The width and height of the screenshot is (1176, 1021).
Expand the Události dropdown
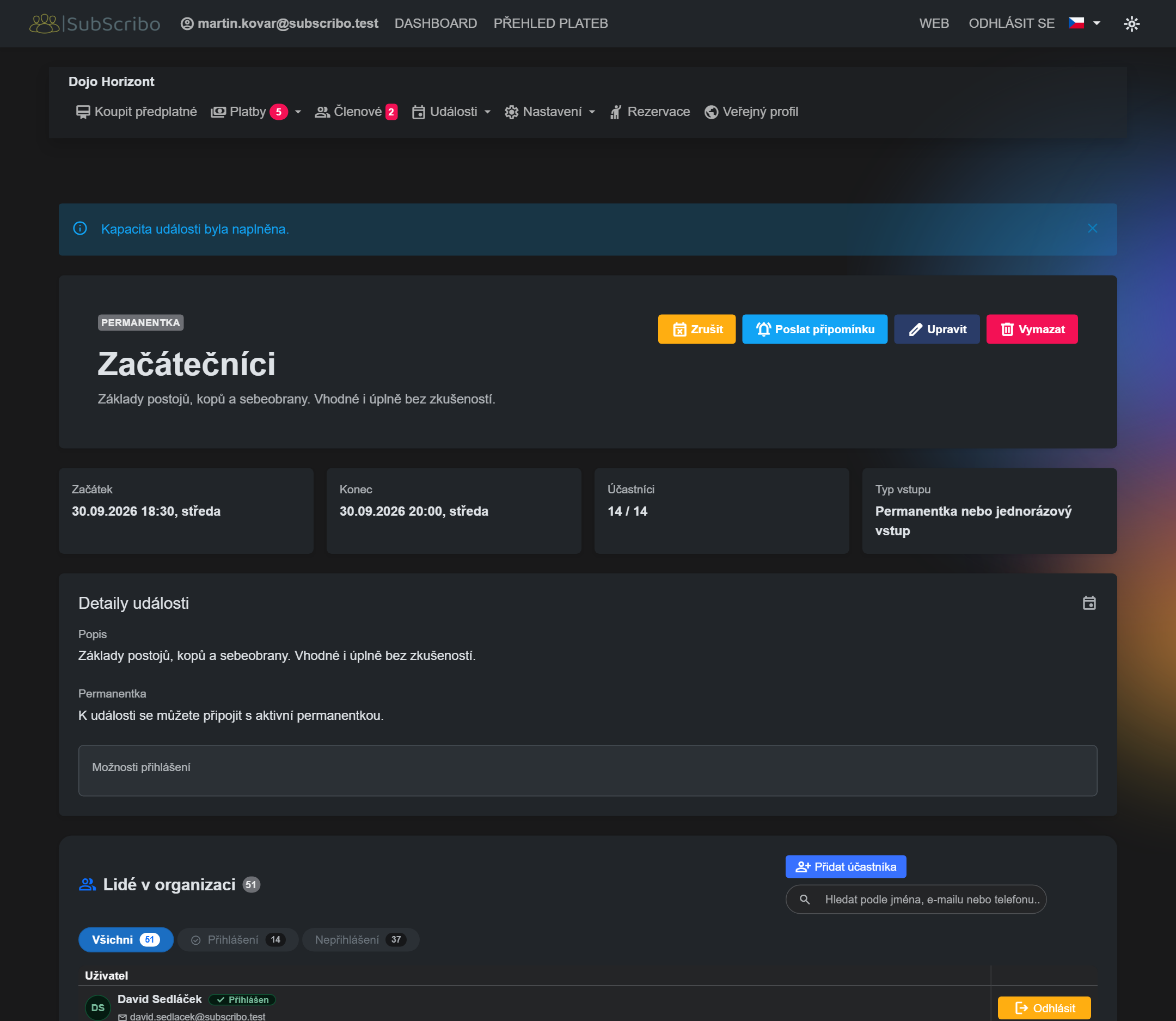pyautogui.click(x=451, y=112)
